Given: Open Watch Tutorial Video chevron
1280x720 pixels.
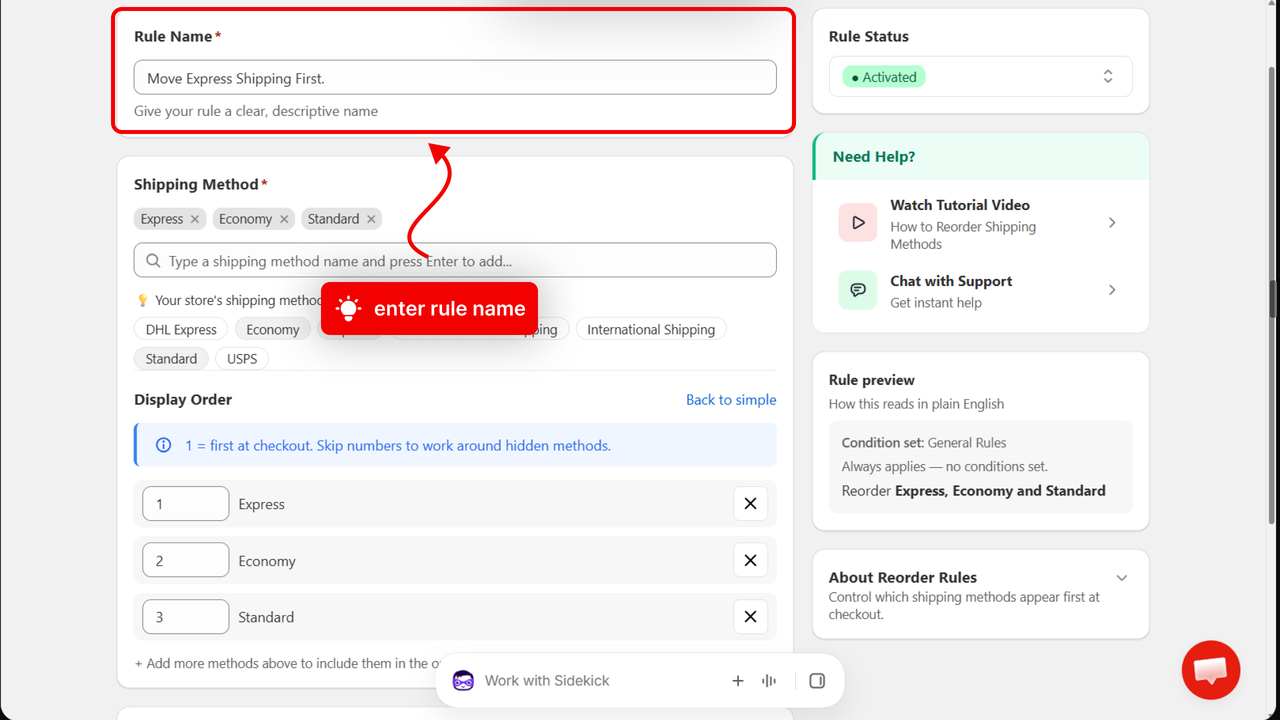Looking at the screenshot, I should pos(1112,223).
